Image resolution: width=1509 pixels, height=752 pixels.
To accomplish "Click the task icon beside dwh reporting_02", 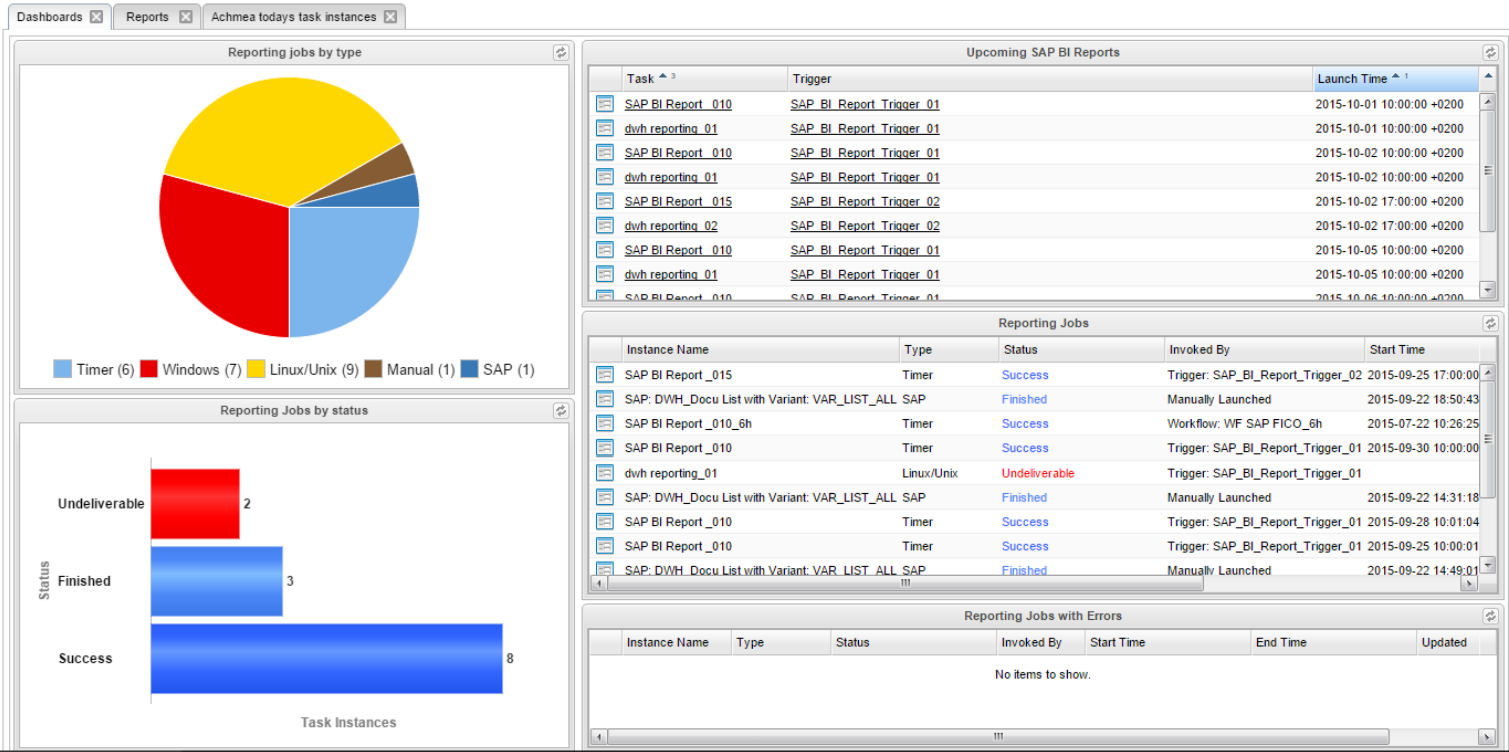I will [604, 225].
